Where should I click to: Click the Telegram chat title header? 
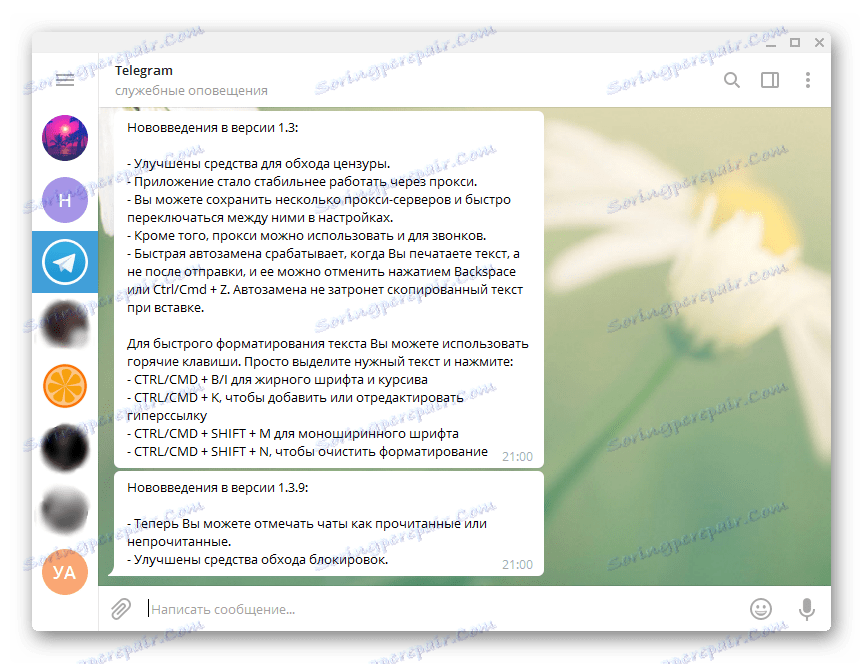tap(144, 71)
